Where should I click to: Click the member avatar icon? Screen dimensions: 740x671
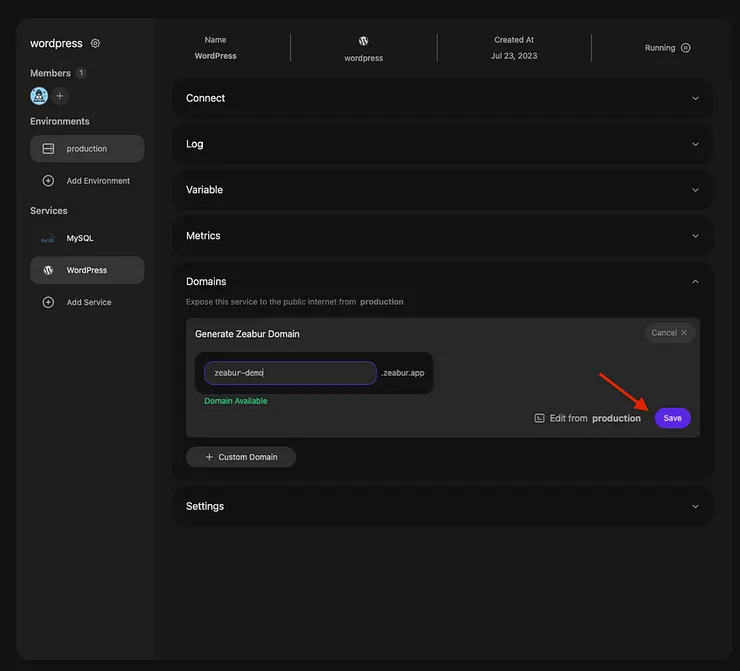tap(39, 96)
